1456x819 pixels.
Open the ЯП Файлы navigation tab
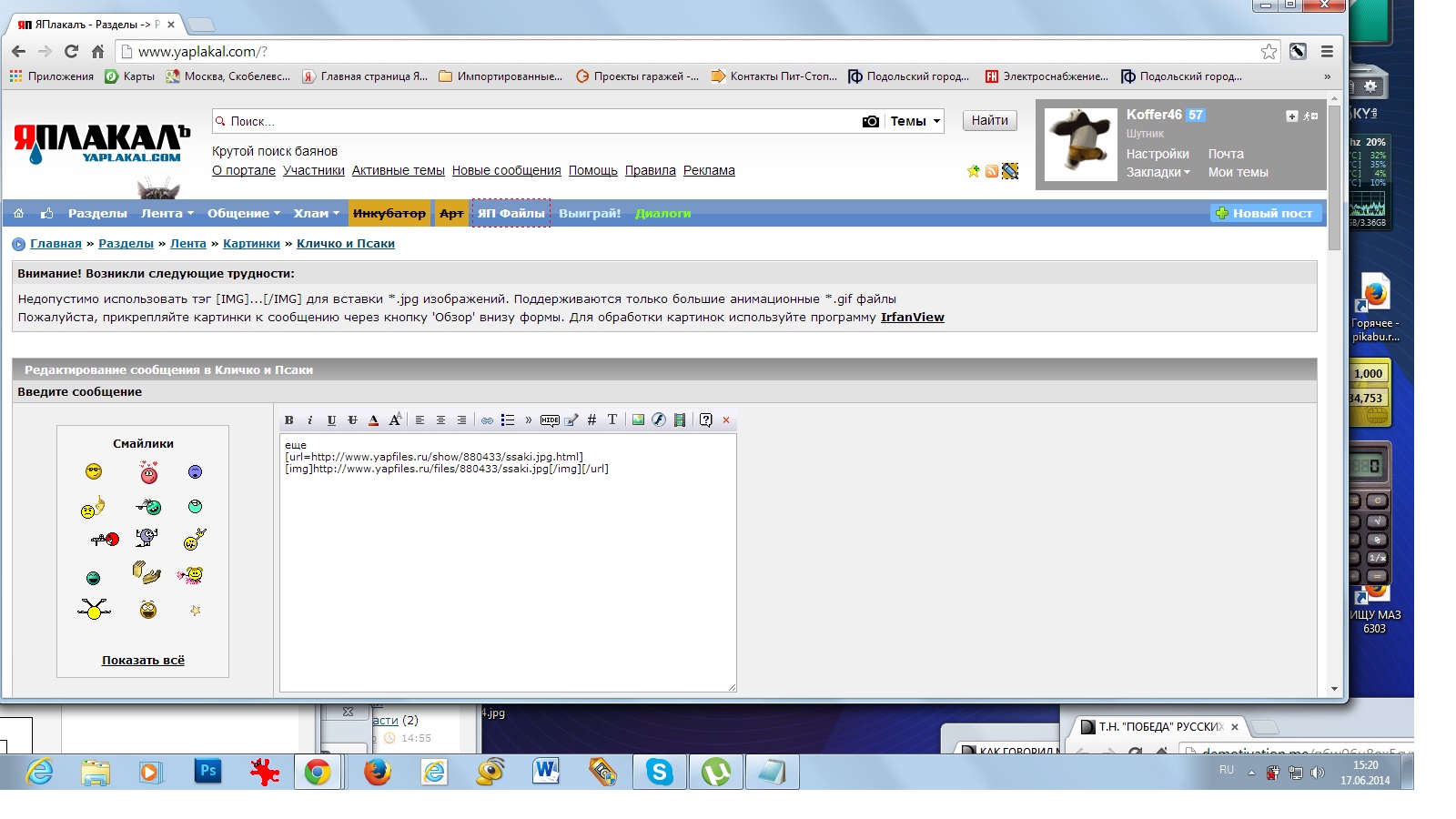tap(511, 214)
